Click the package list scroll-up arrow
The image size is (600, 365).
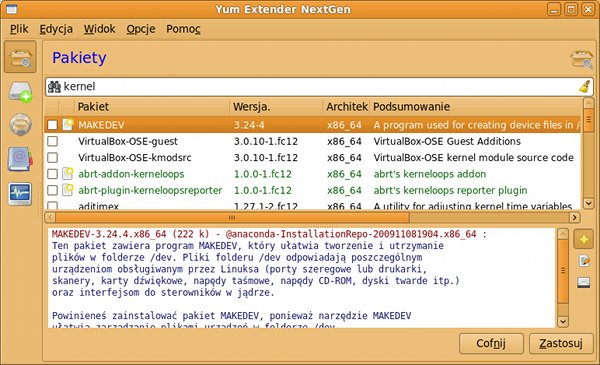(589, 103)
